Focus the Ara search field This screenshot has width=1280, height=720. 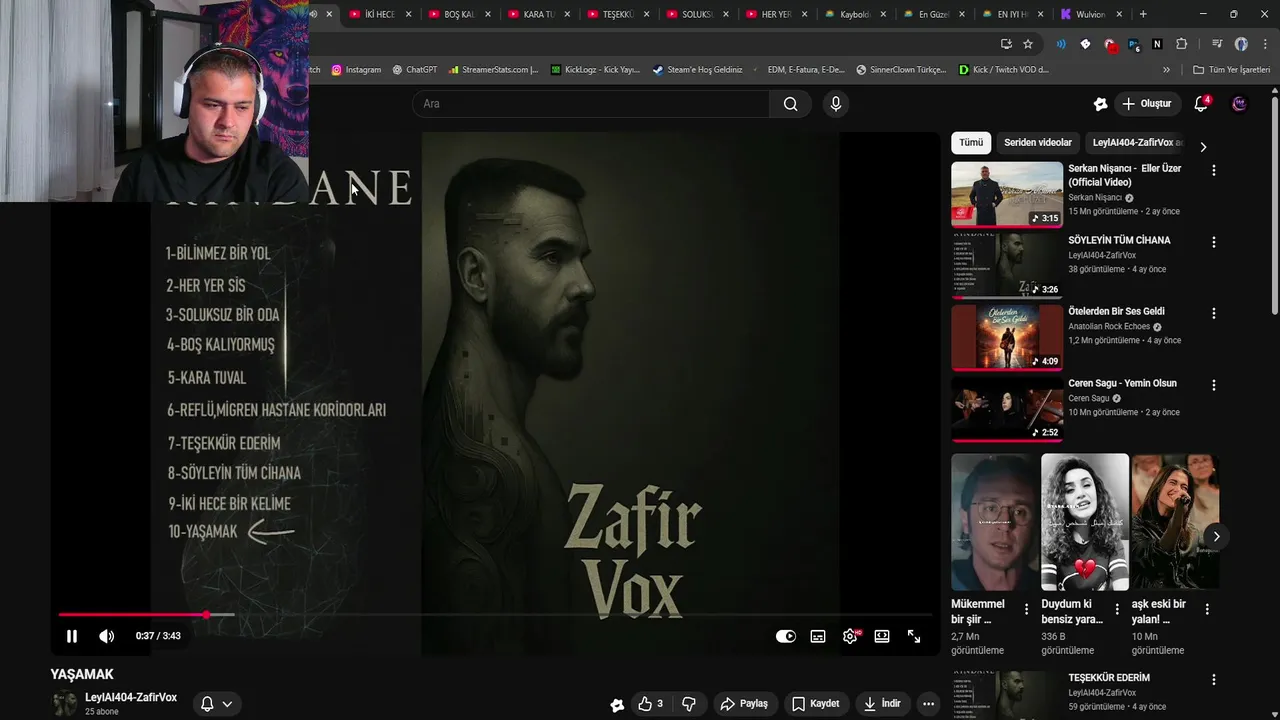(591, 104)
